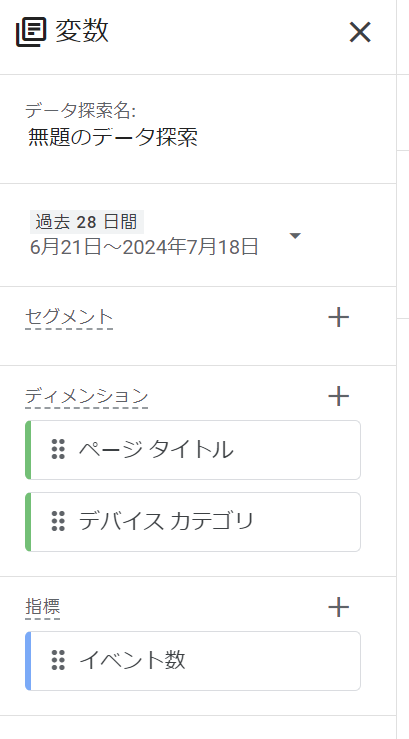Select the デバイス カテゴリ dimension chip
Viewport: 409px width, 739px height.
click(x=193, y=522)
